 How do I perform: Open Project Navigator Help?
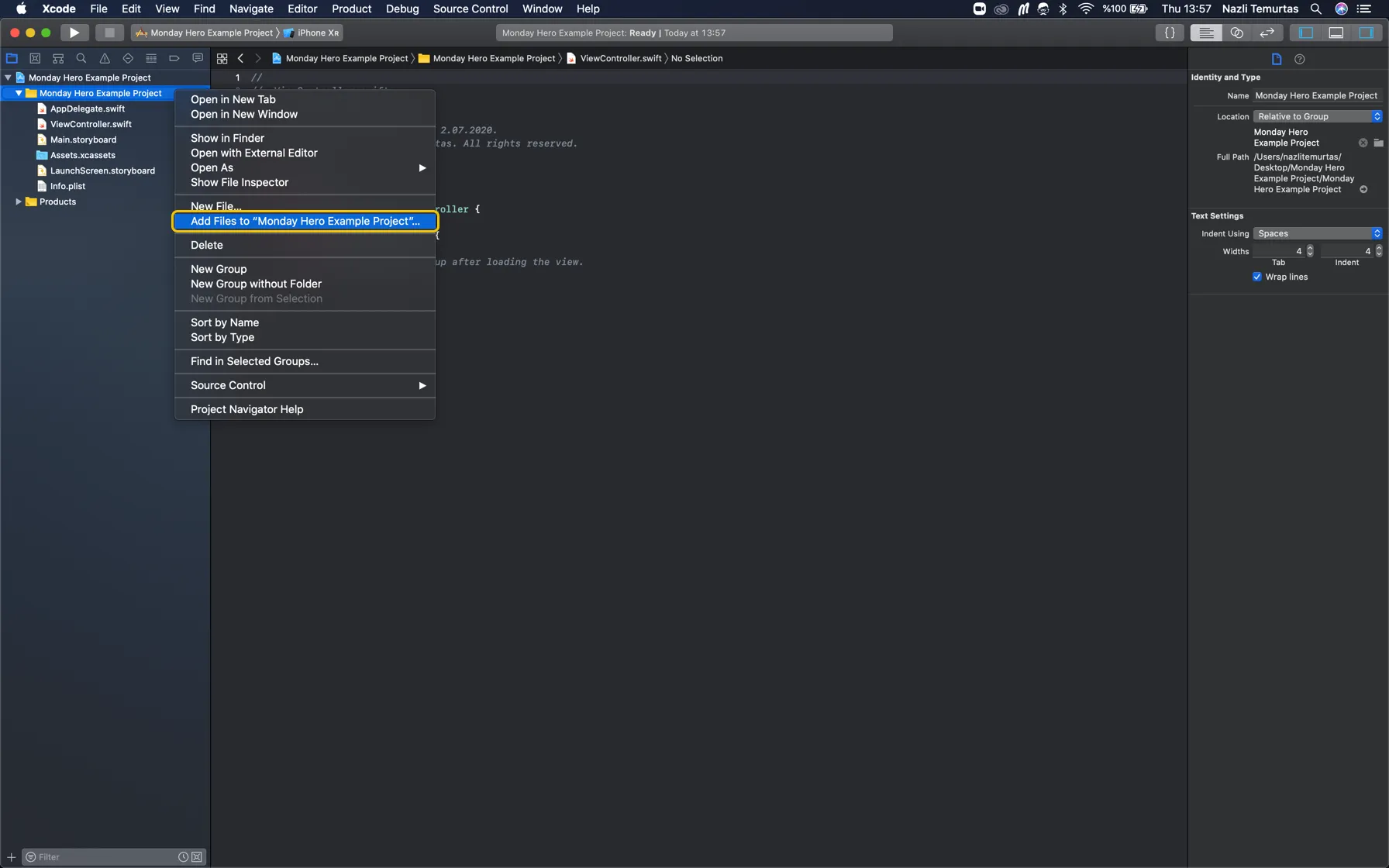tap(305, 409)
